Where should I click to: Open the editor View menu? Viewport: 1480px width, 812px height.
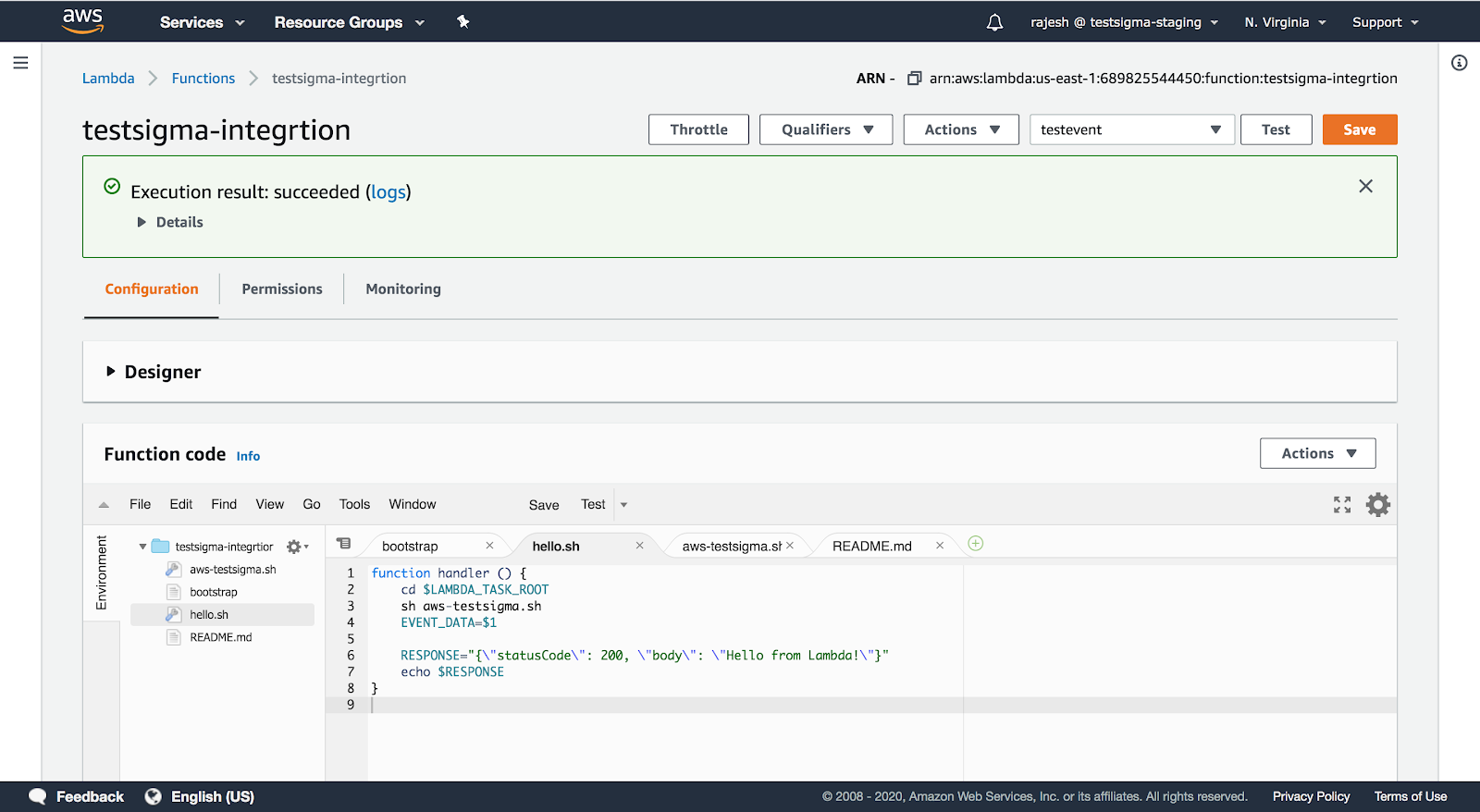pyautogui.click(x=270, y=504)
